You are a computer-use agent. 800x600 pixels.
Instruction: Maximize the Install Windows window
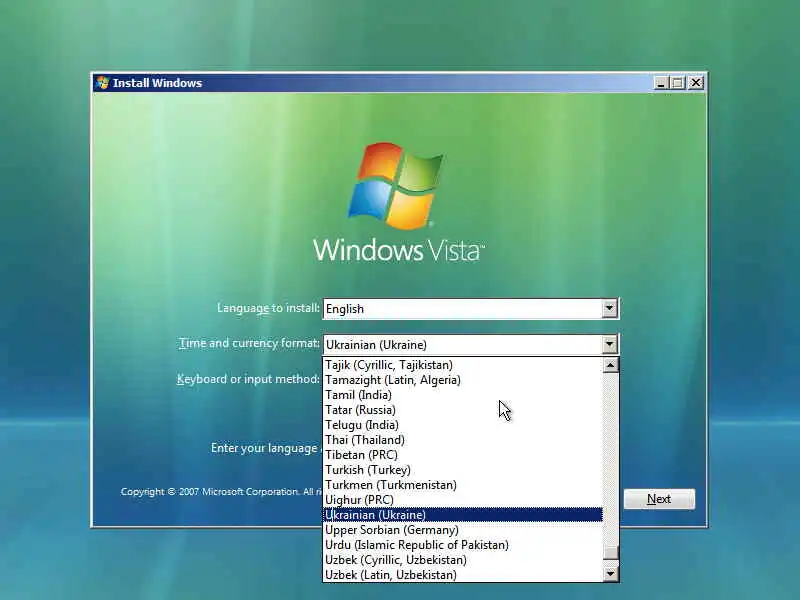(x=678, y=83)
